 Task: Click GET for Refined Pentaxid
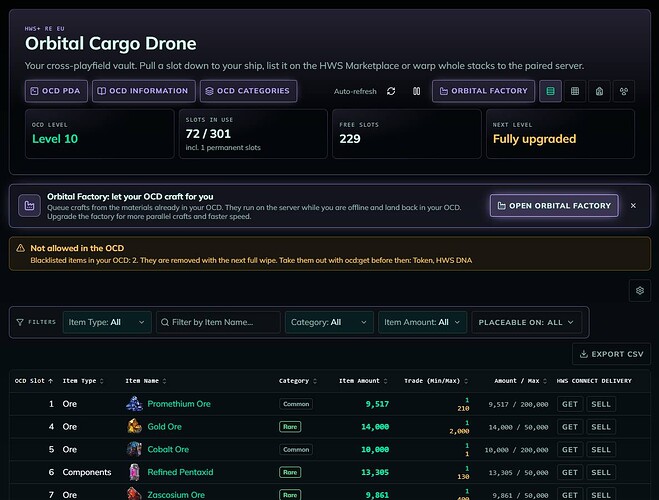pyautogui.click(x=569, y=472)
